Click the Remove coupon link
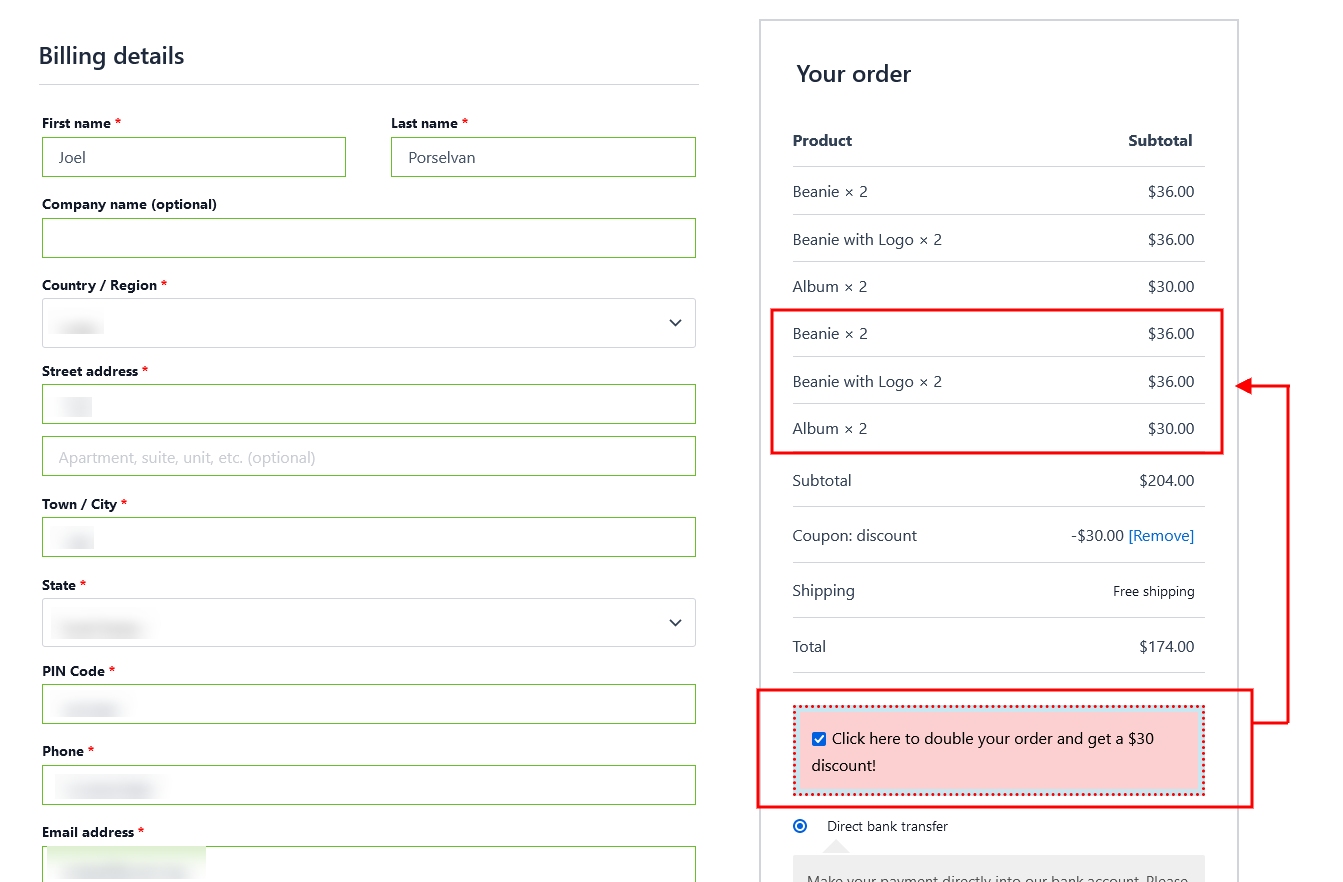This screenshot has width=1343, height=882. pos(1161,536)
